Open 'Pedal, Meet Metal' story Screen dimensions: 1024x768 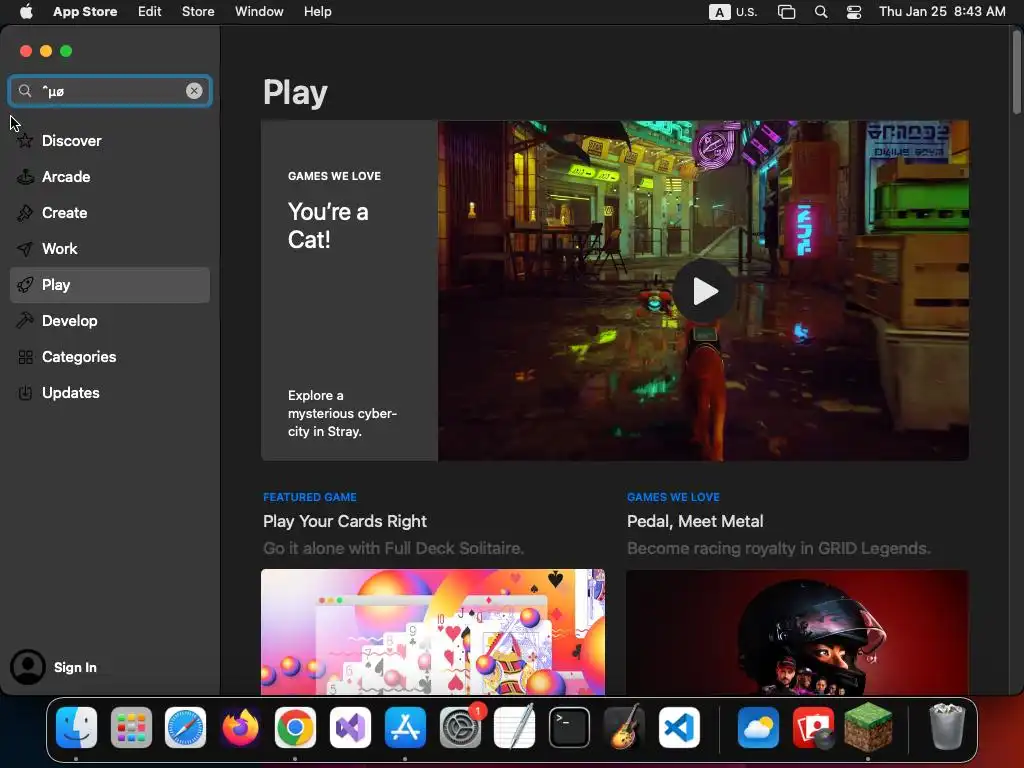pos(695,521)
